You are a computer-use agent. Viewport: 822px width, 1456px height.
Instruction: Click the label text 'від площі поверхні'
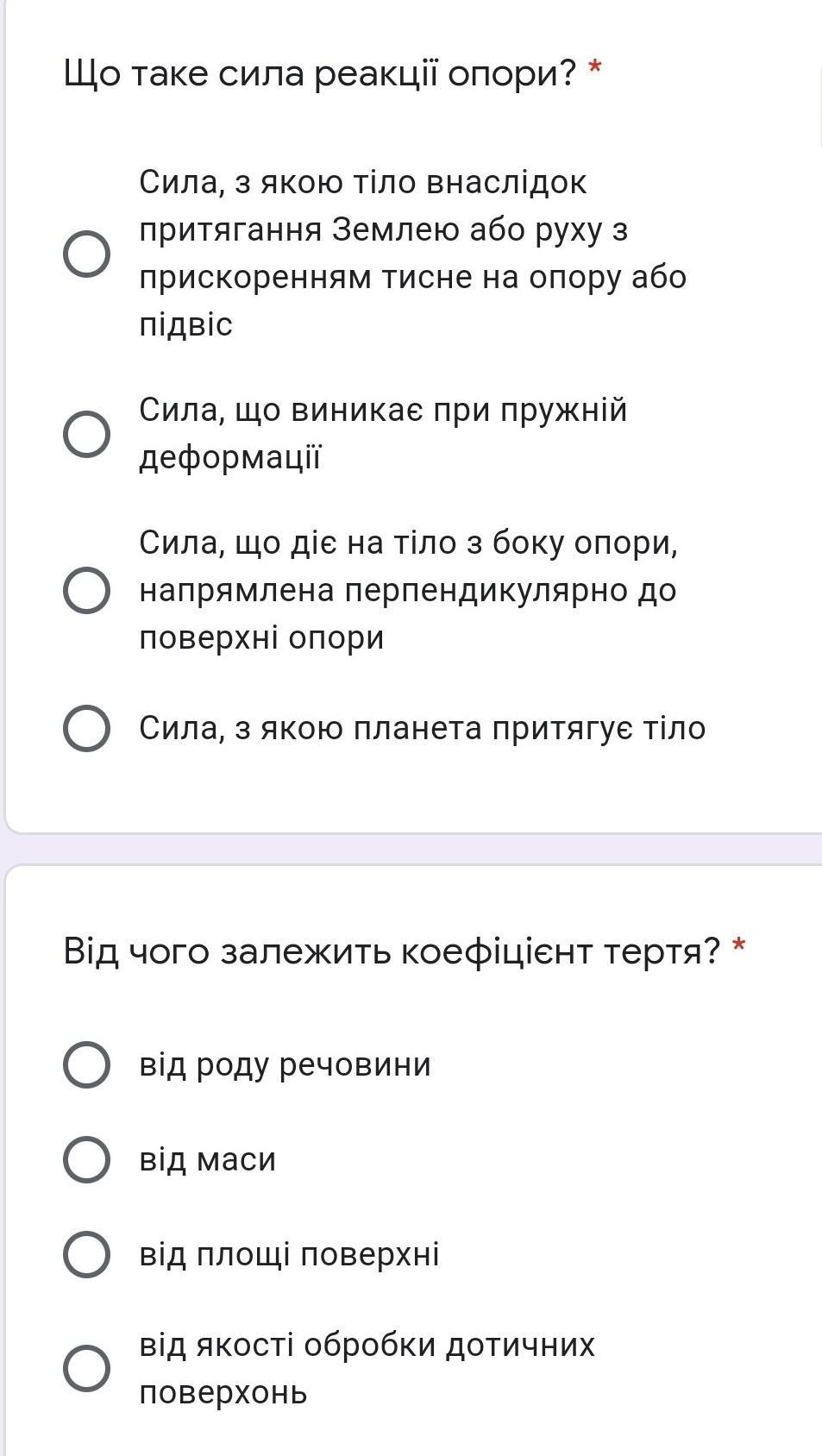[289, 1254]
